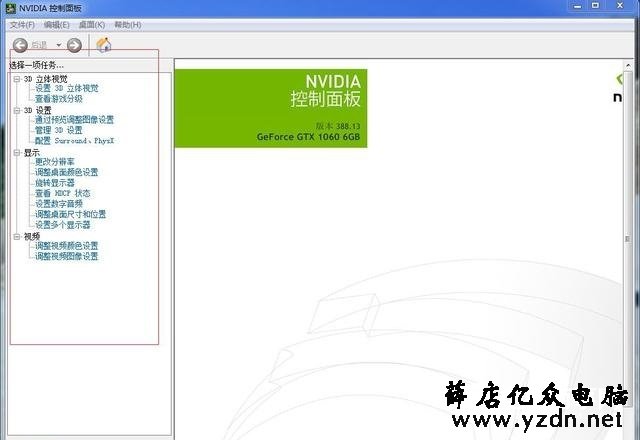Image resolution: width=640 pixels, height=440 pixels.
Task: Go to the Home page icon
Action: (104, 44)
